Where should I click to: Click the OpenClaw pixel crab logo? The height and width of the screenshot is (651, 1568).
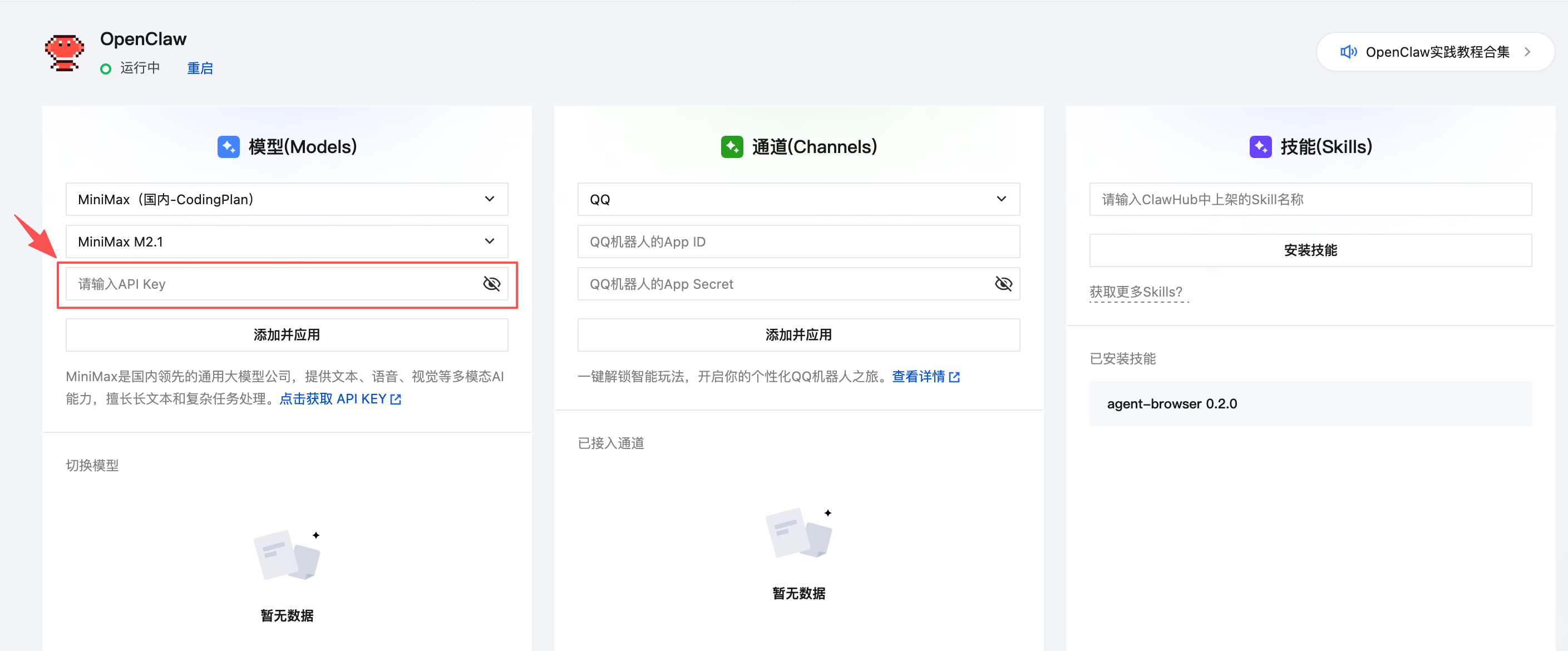64,53
